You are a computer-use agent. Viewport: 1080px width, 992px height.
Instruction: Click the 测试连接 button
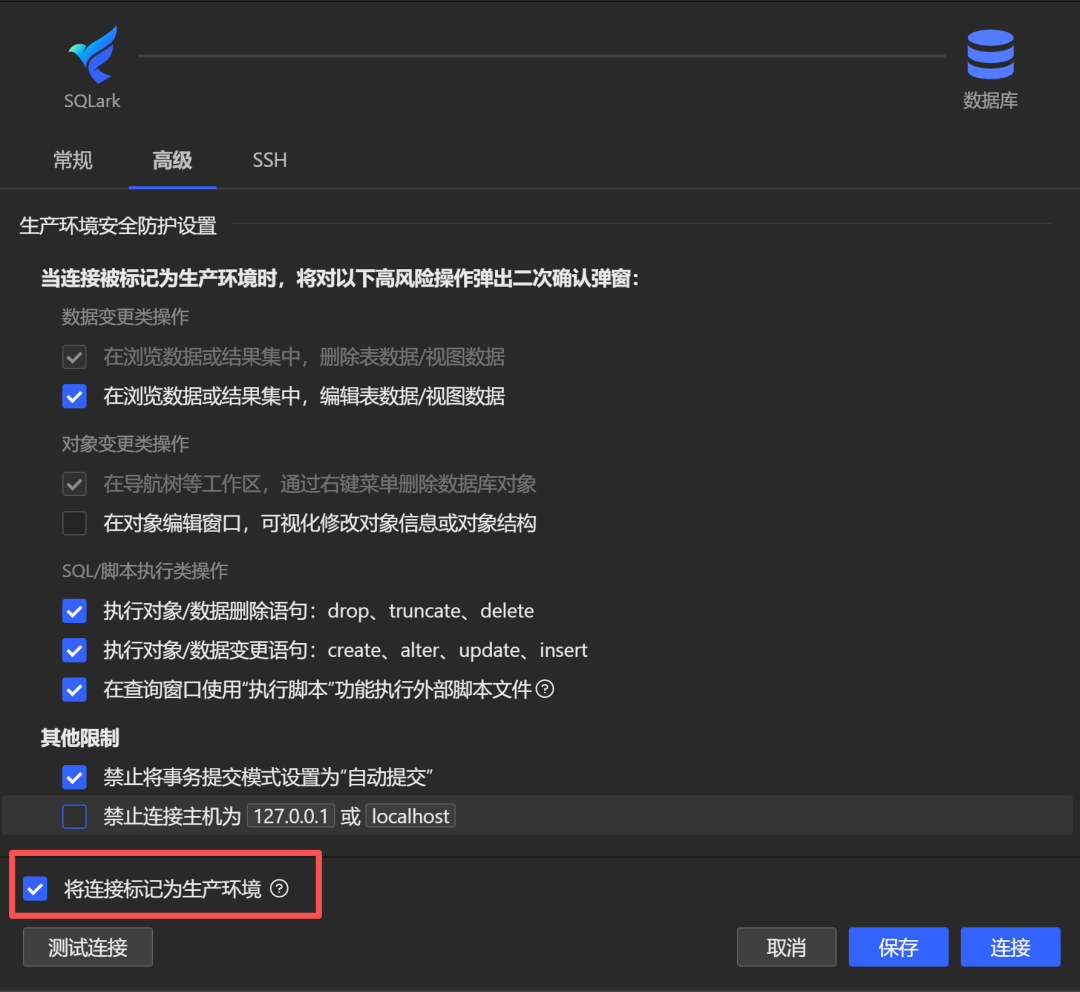point(88,947)
